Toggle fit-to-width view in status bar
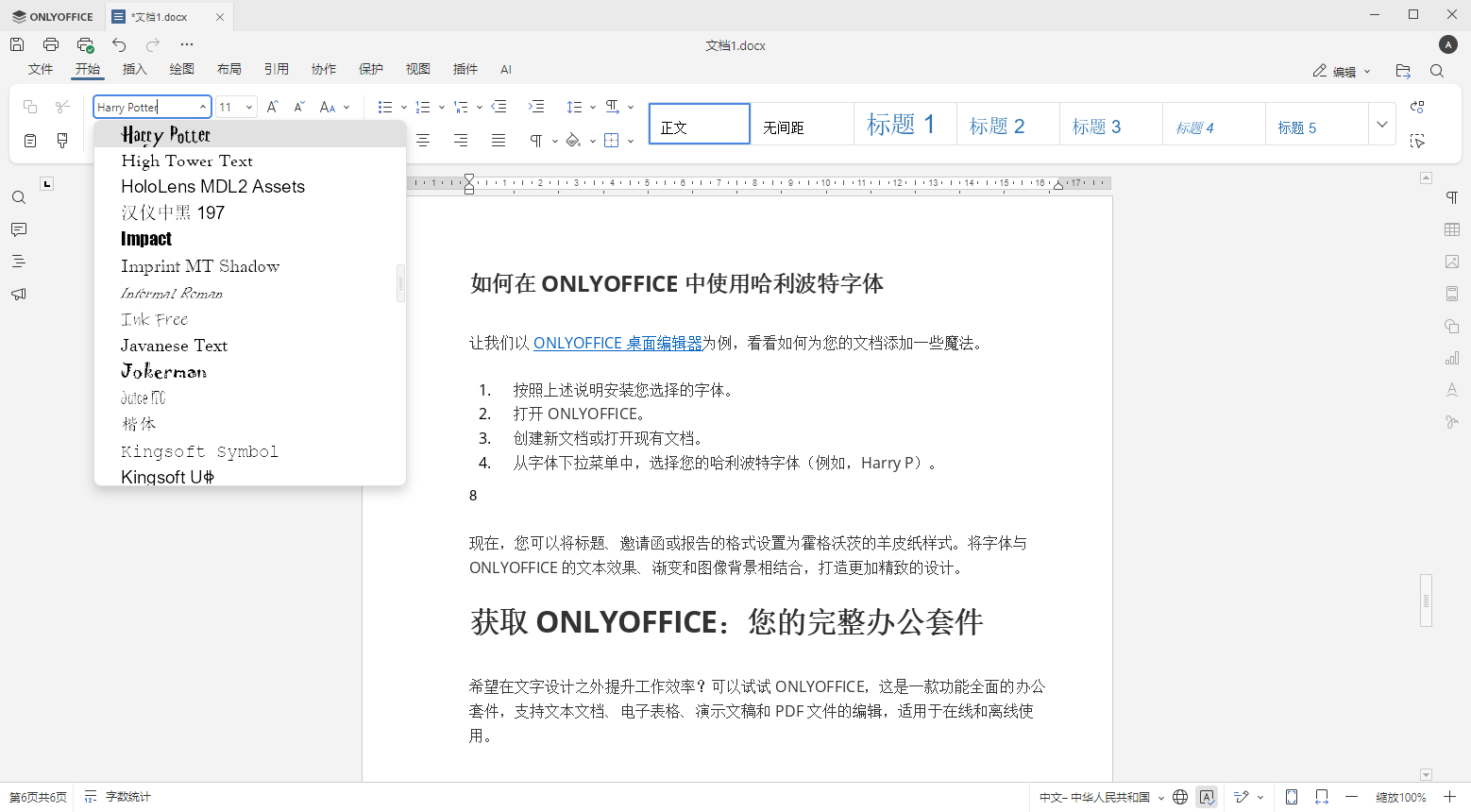Image resolution: width=1471 pixels, height=812 pixels. [1322, 797]
